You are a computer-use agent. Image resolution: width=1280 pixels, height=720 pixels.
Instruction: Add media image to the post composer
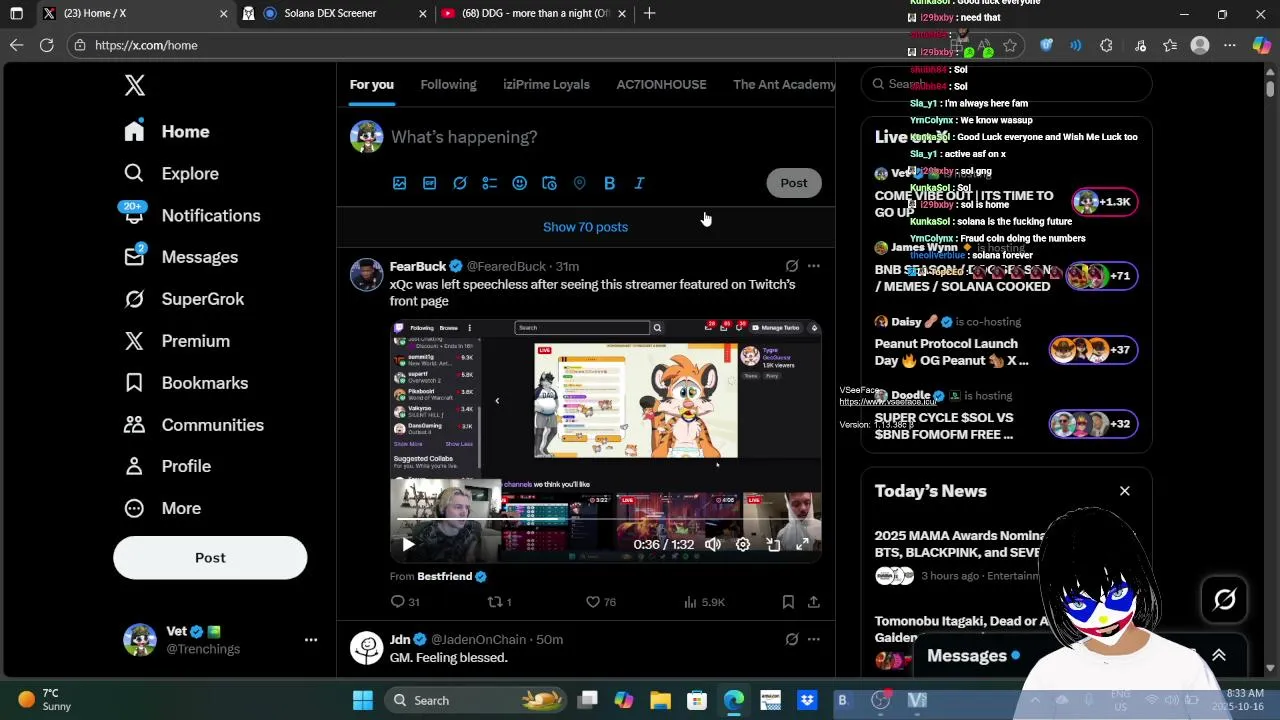pyautogui.click(x=399, y=183)
